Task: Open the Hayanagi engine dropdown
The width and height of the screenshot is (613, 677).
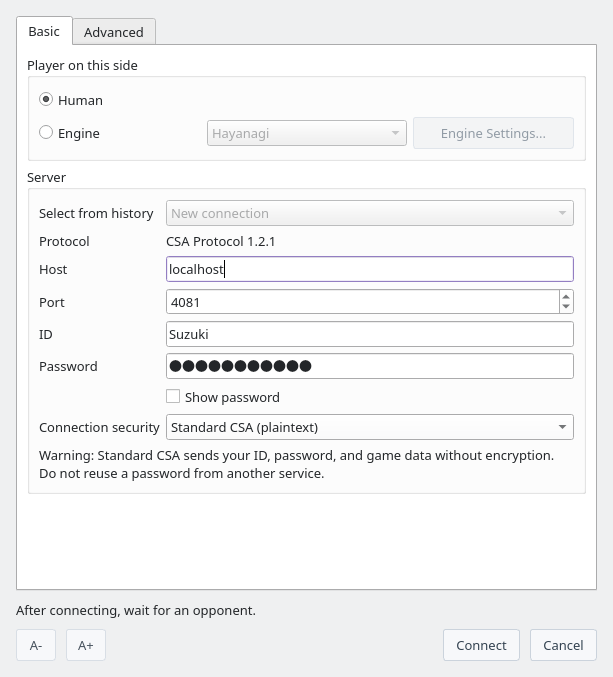Action: [306, 133]
